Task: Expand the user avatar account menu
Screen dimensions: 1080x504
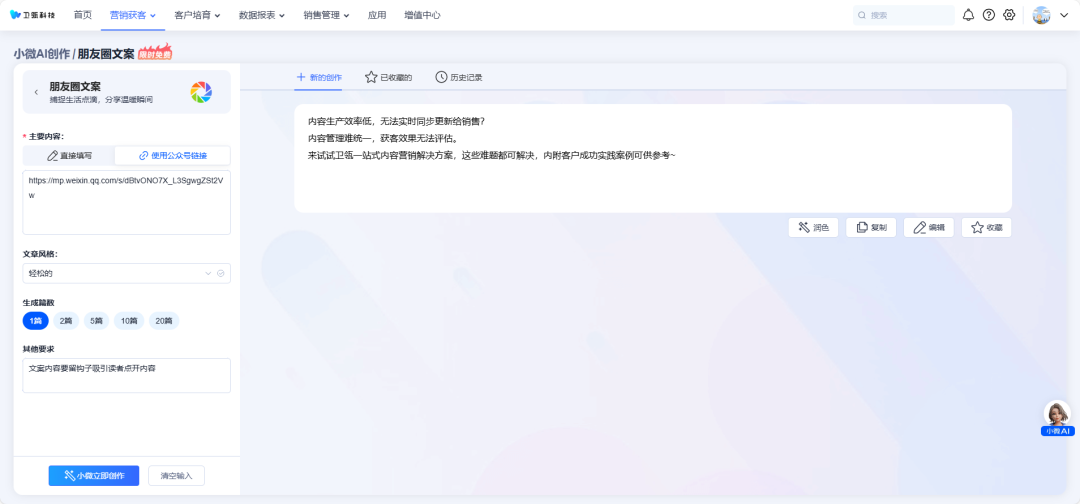Action: [1050, 15]
